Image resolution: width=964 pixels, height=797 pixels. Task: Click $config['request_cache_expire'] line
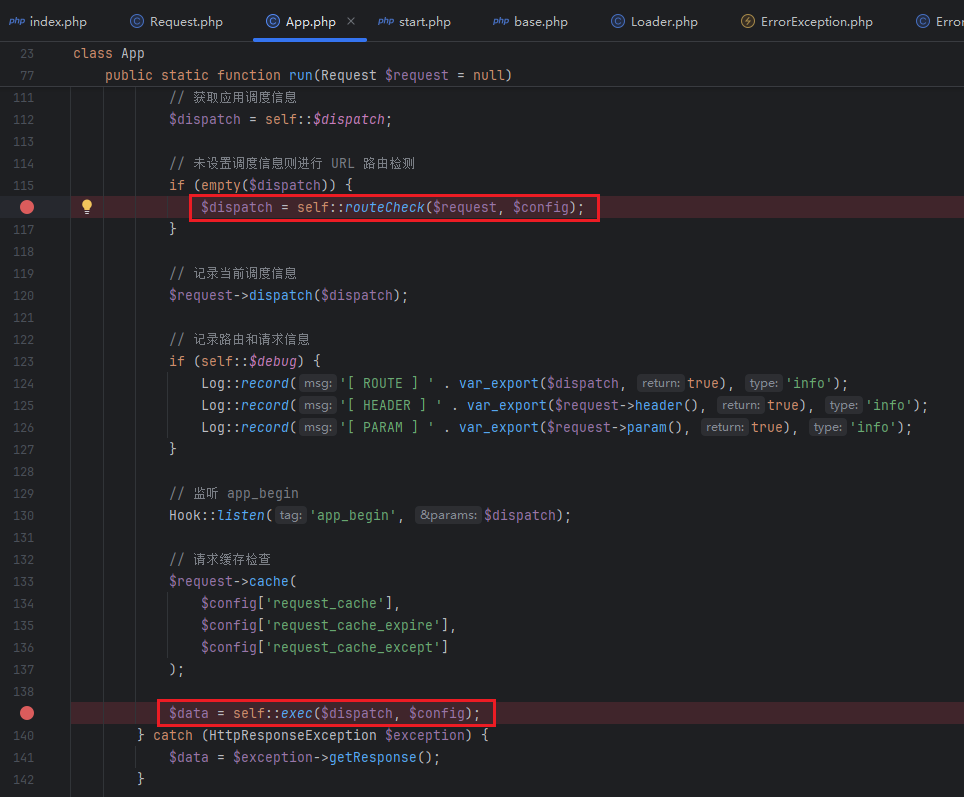coord(328,625)
